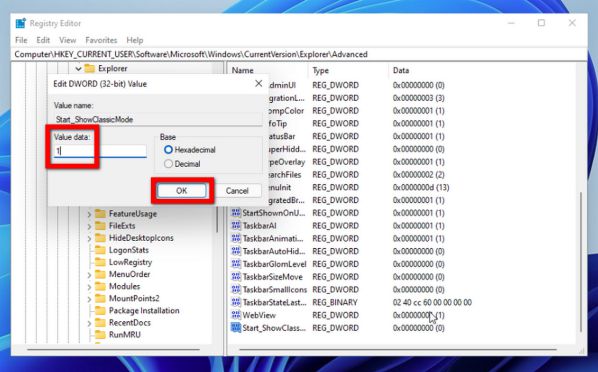Click the WebView value icon
598x372 pixels.
click(x=236, y=315)
